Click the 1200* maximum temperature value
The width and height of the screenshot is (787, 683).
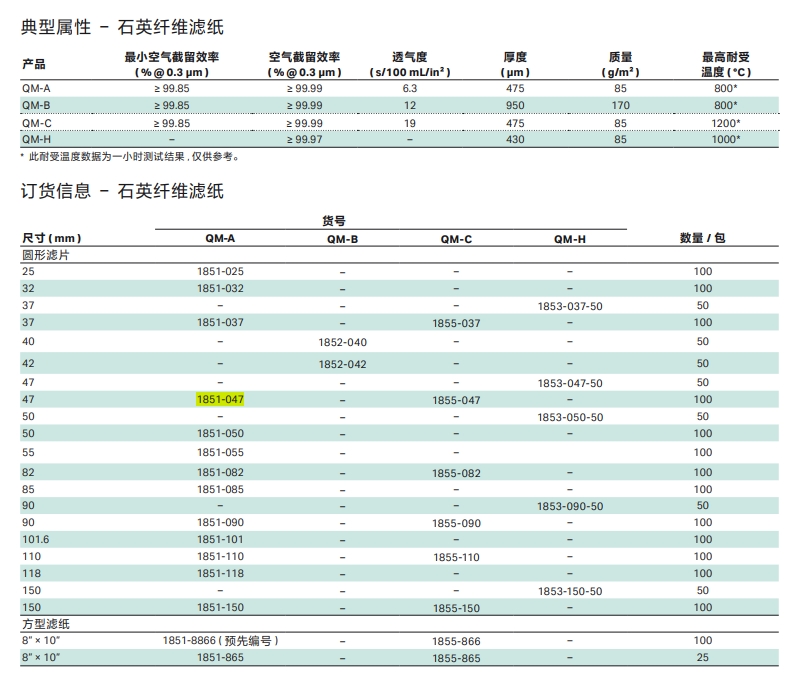click(725, 123)
